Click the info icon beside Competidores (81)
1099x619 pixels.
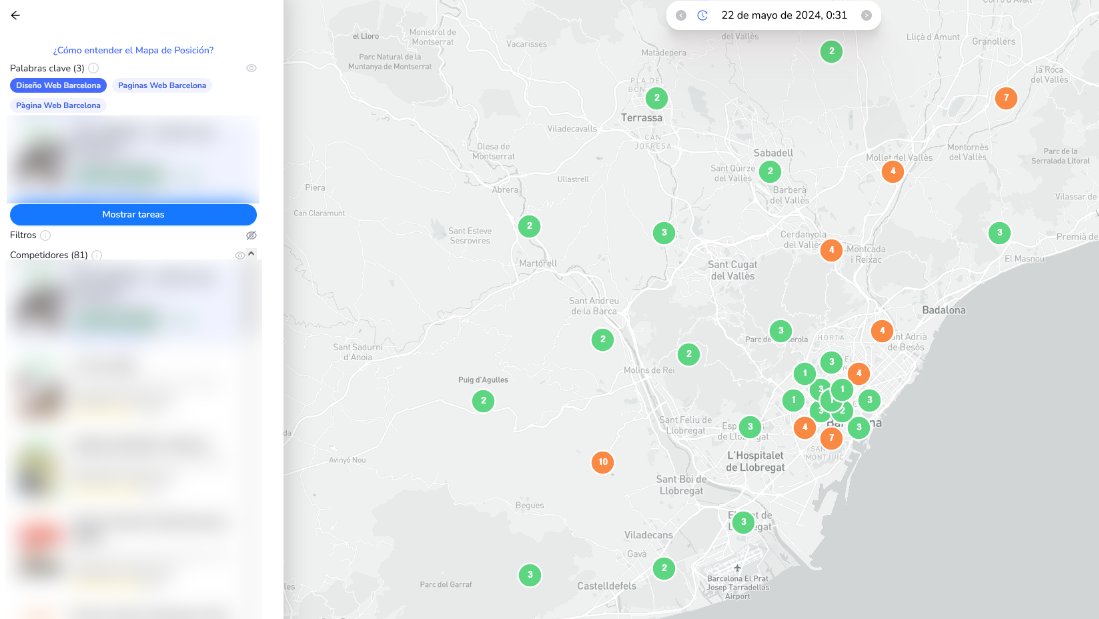pos(97,255)
